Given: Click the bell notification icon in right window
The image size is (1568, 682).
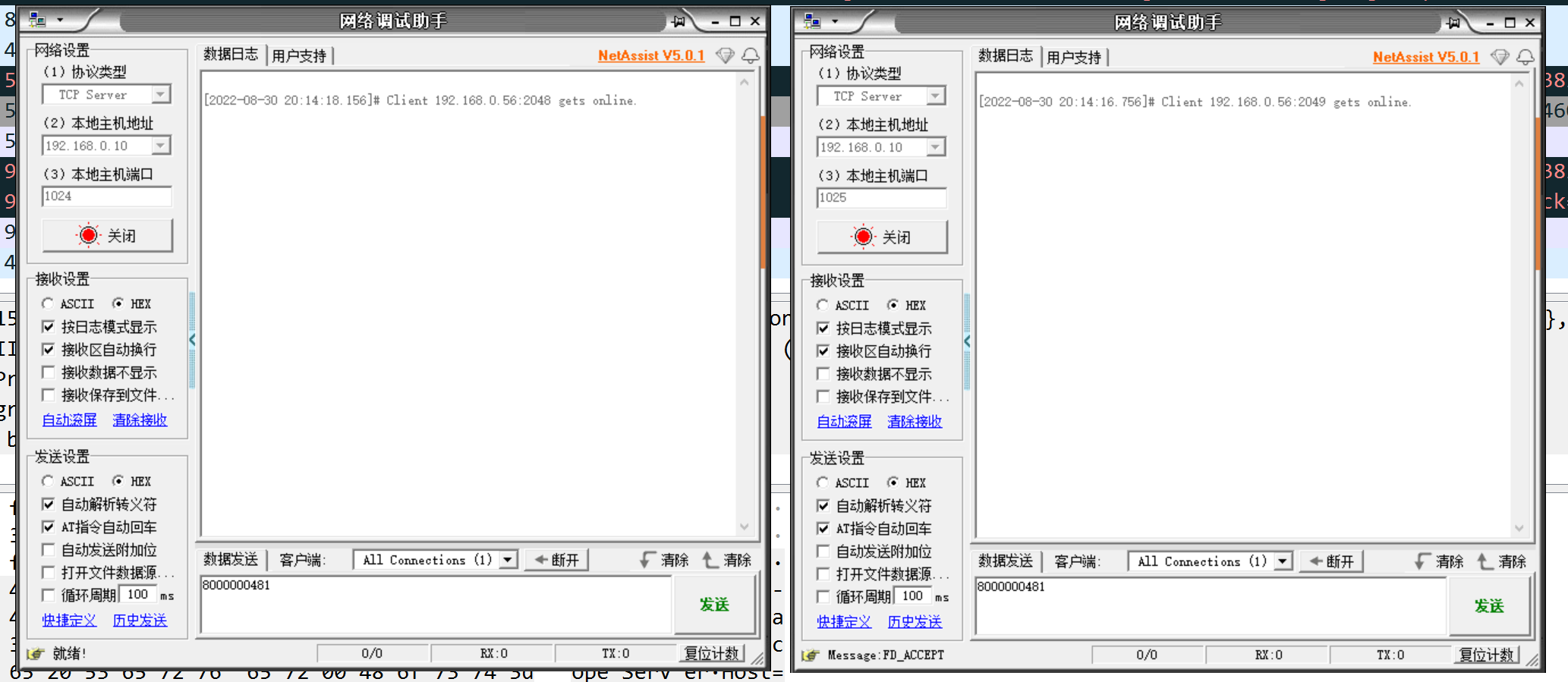Looking at the screenshot, I should click(x=1525, y=57).
